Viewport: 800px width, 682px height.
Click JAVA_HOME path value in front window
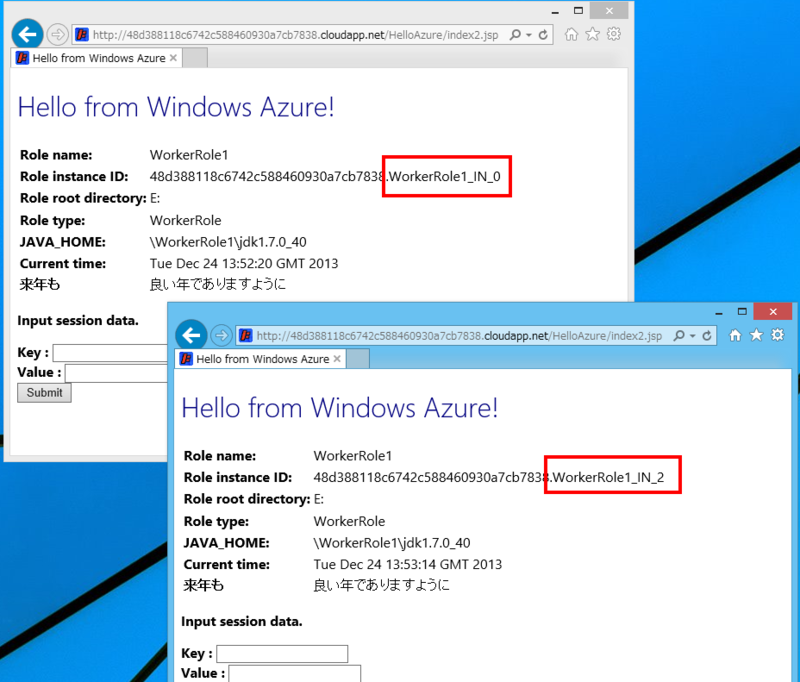tap(392, 543)
